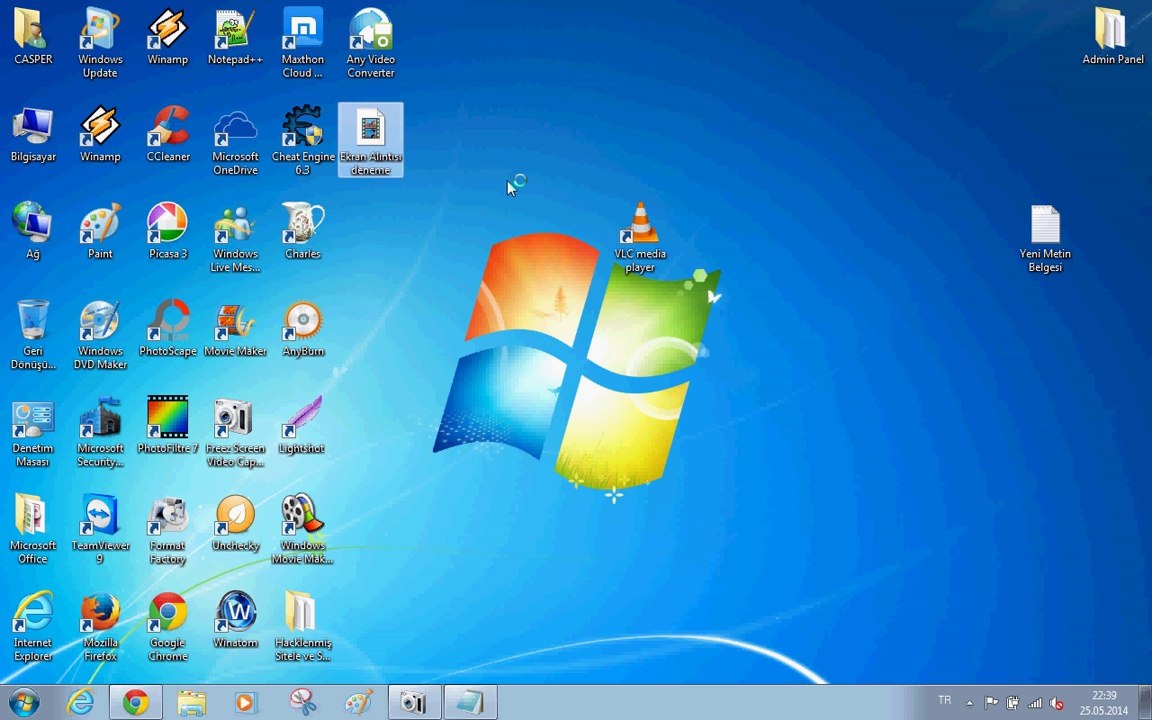Select the Mozilla Firefox desktop shortcut
This screenshot has width=1152, height=720.
(x=100, y=626)
